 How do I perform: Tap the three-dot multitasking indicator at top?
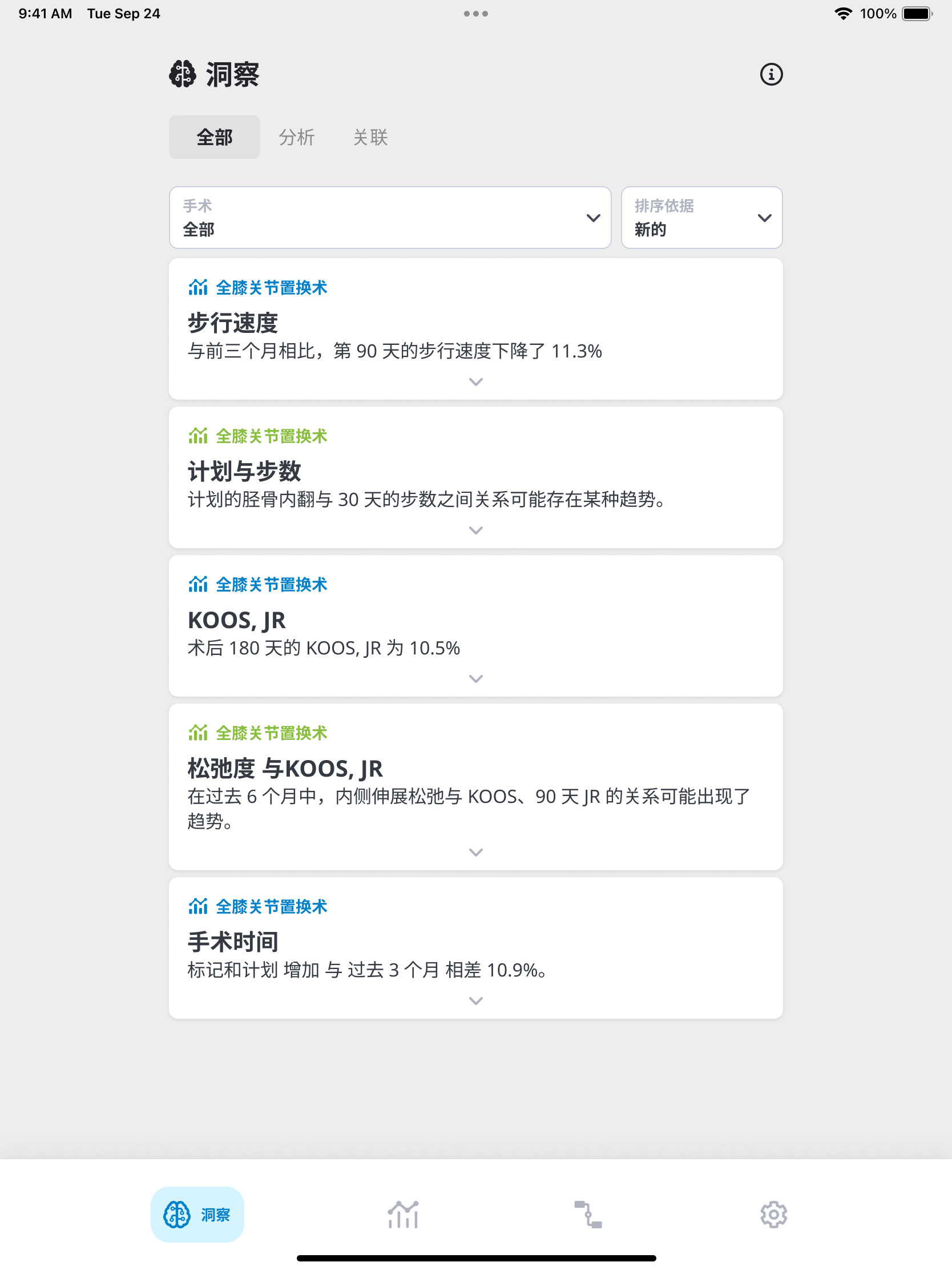click(475, 14)
